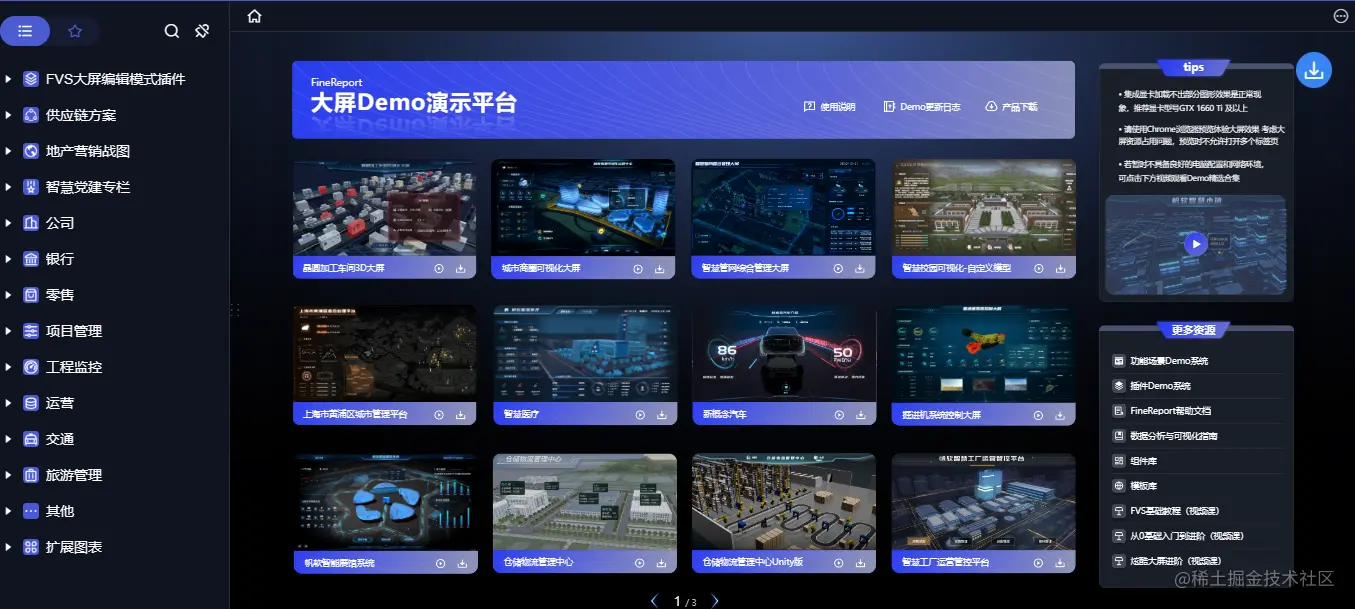Switch to the favorites star view
Image resolution: width=1355 pixels, height=609 pixels.
tap(75, 31)
